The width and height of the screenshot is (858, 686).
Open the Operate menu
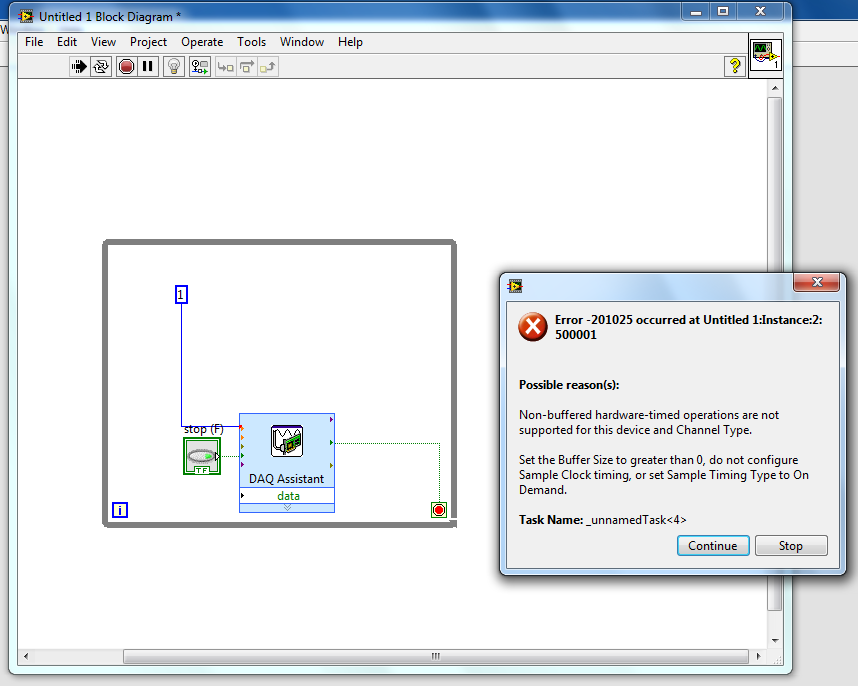point(202,42)
